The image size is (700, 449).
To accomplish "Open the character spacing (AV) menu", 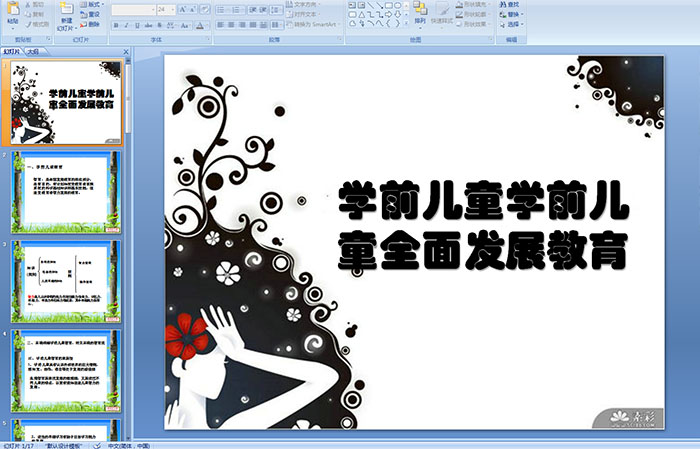I will tap(171, 25).
